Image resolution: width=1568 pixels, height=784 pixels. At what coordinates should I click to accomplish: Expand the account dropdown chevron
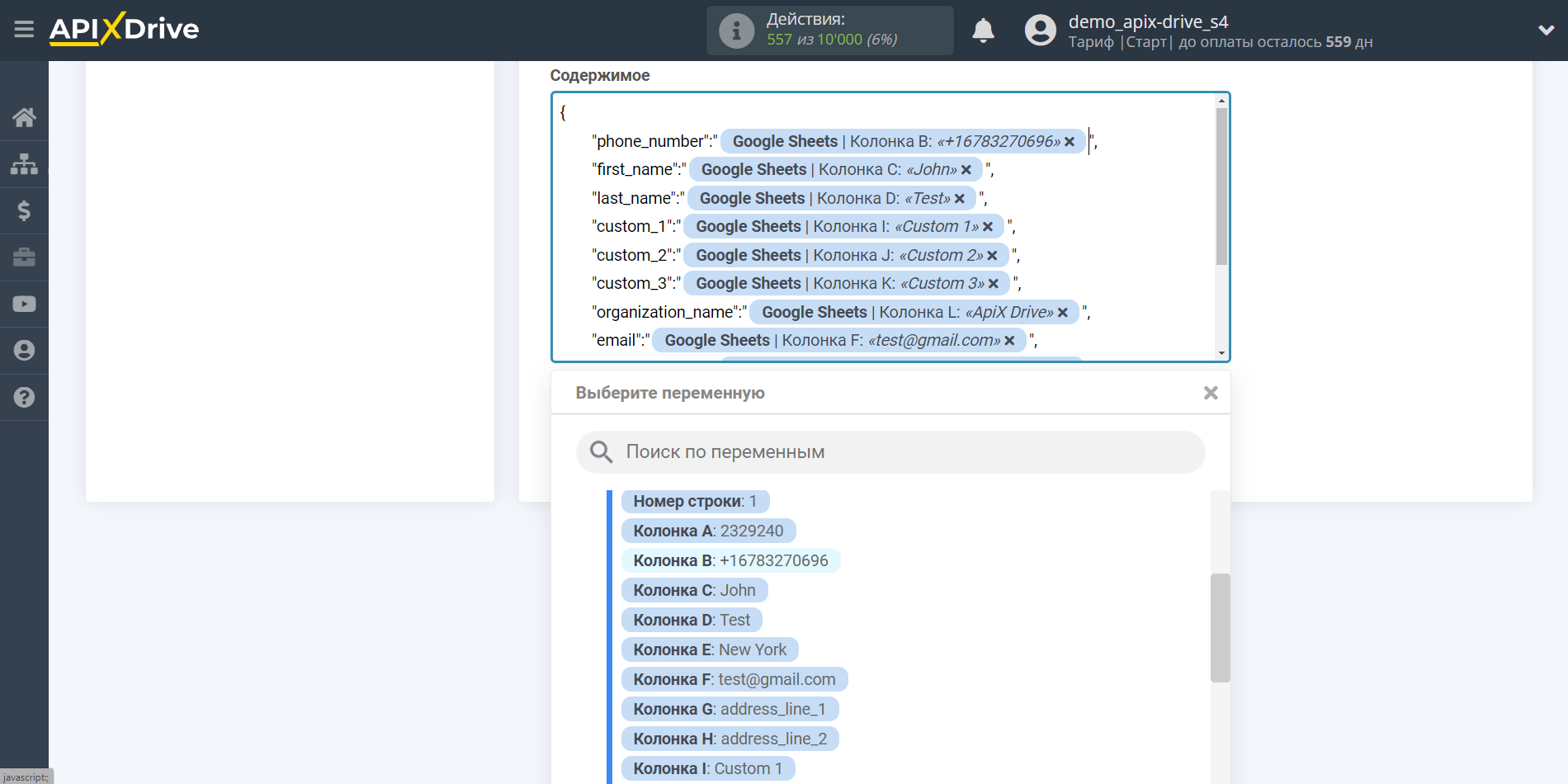pos(1546,31)
